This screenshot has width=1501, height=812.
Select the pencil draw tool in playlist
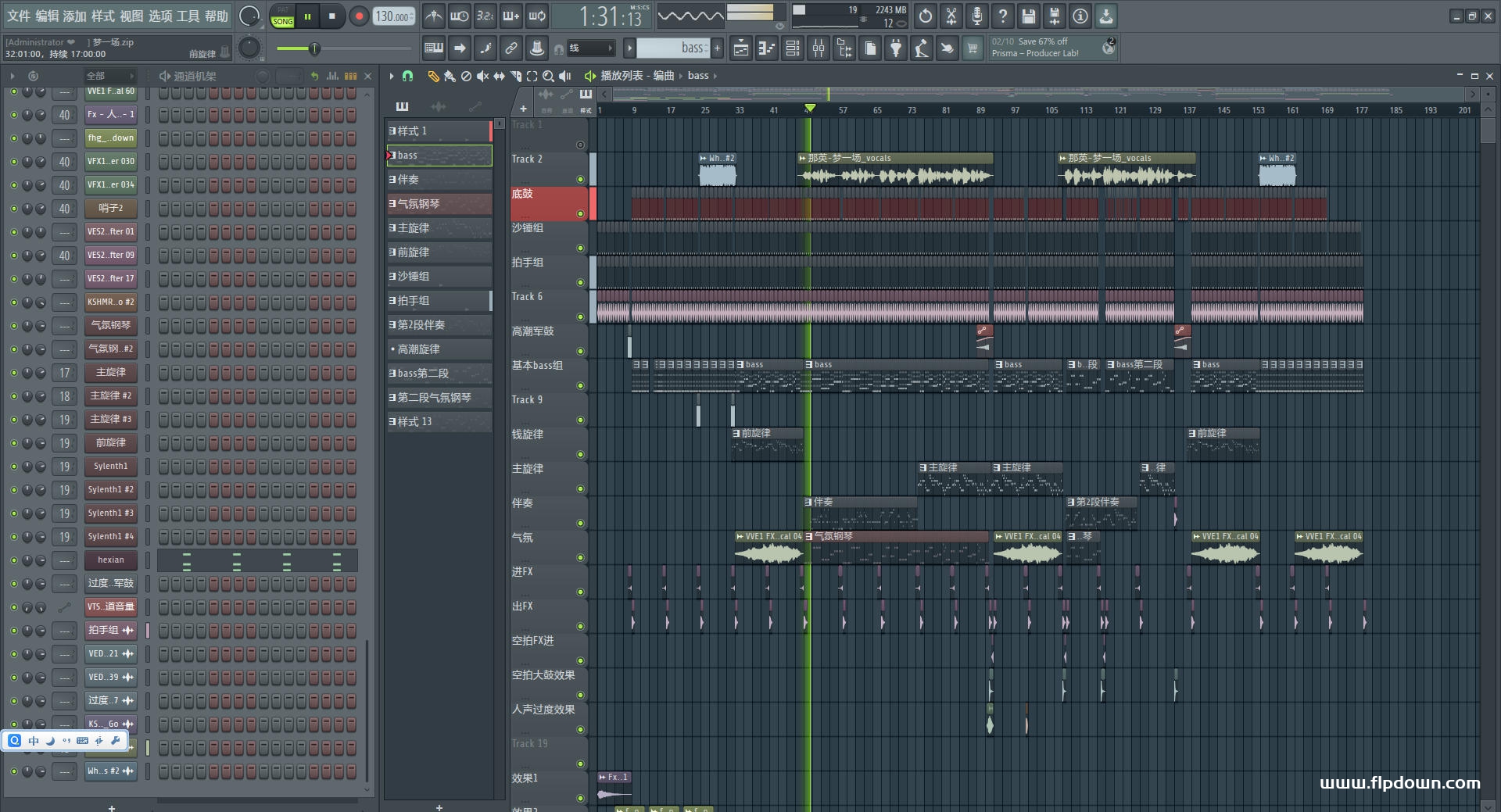(x=432, y=76)
